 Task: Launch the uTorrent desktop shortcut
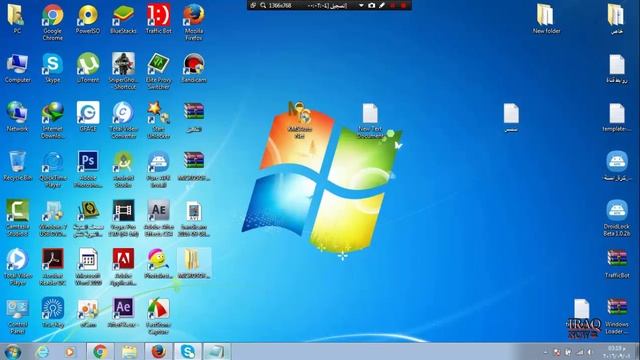click(x=88, y=68)
